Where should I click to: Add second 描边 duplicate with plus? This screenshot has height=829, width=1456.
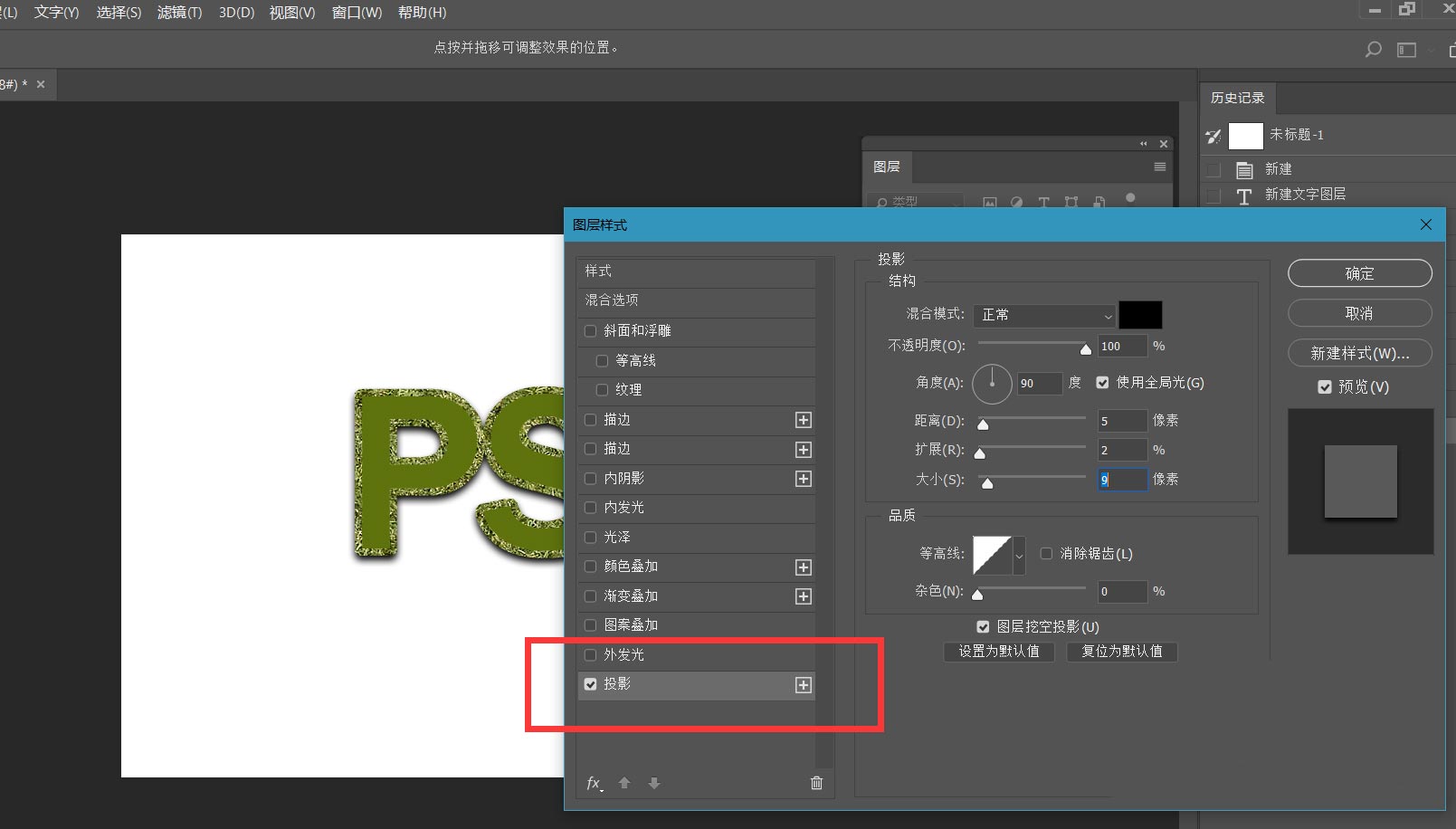pos(803,450)
